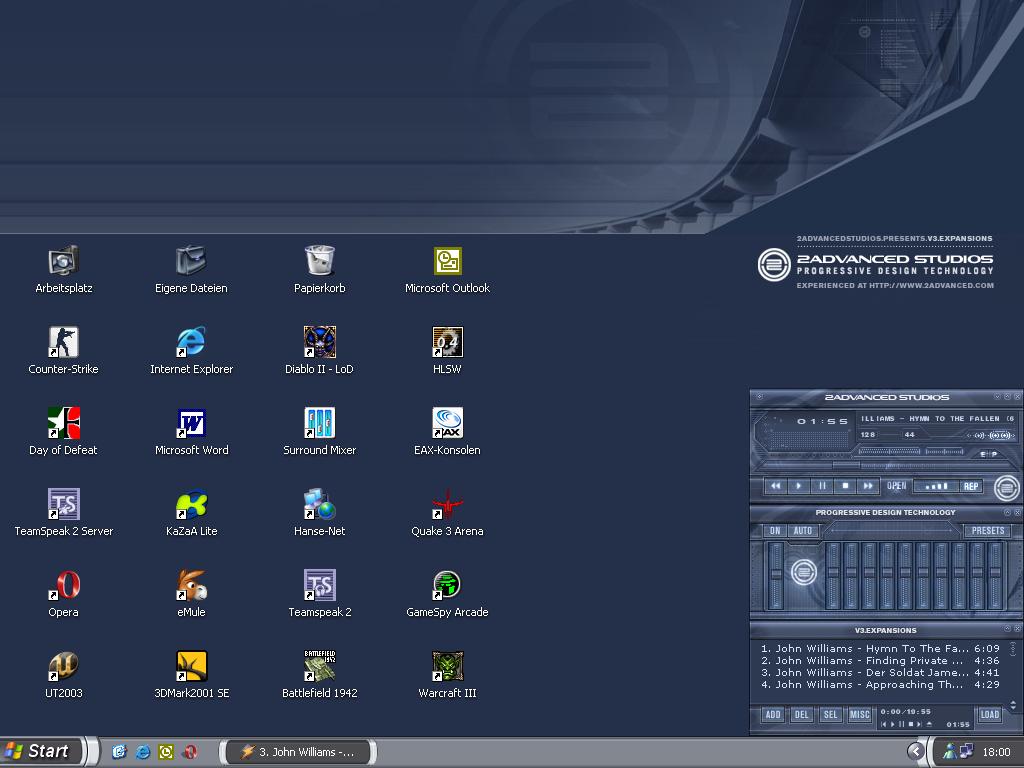Launch Quake 3 Arena shortcut
1024x768 pixels.
coord(447,512)
